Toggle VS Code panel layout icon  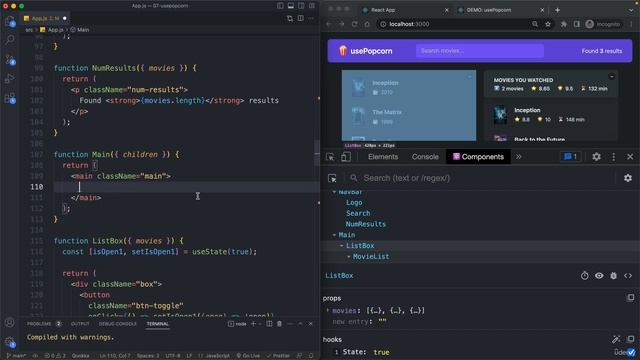(x=291, y=6)
